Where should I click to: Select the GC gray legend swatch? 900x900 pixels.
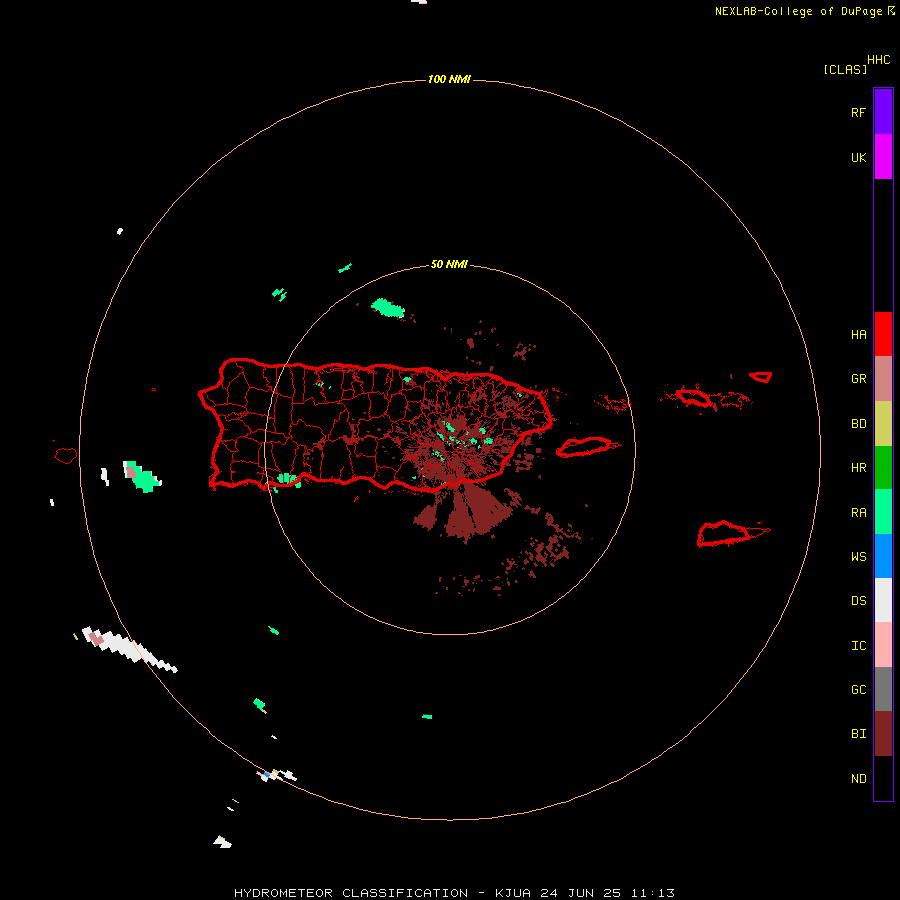(883, 689)
